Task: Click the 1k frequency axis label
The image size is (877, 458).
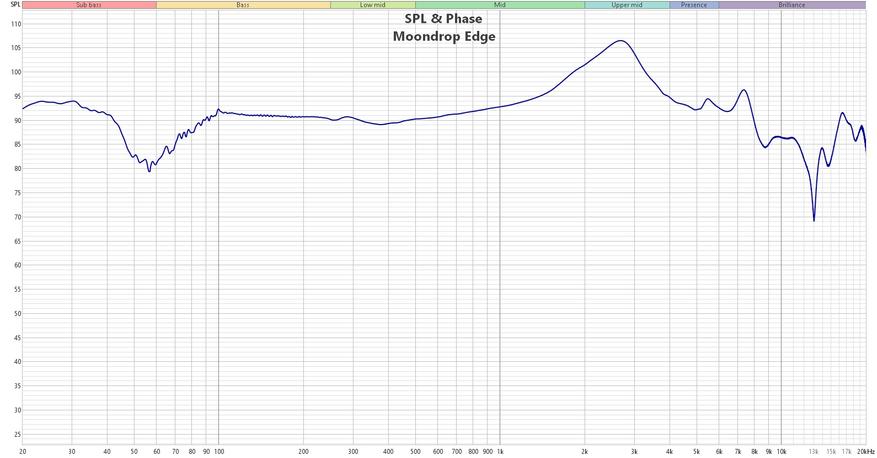Action: [x=500, y=452]
